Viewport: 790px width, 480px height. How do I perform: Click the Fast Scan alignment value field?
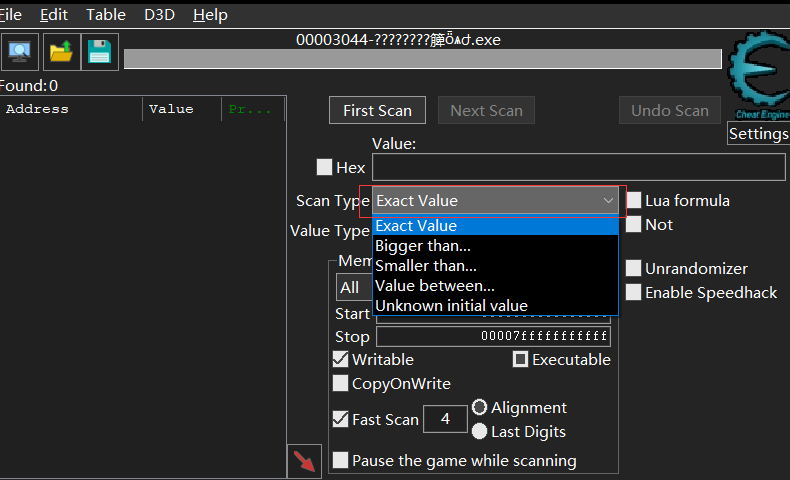click(445, 419)
